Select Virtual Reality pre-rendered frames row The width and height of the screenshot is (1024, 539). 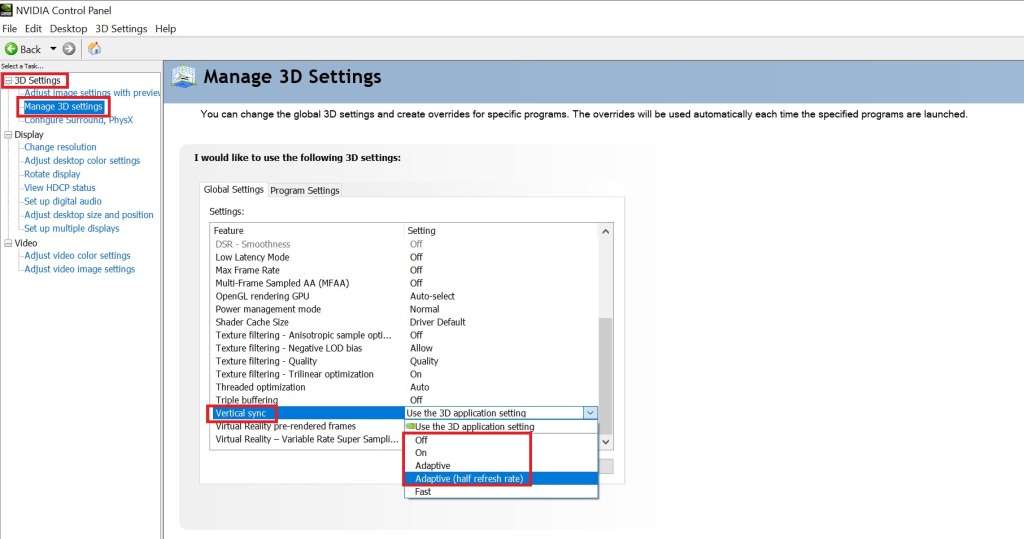307,426
